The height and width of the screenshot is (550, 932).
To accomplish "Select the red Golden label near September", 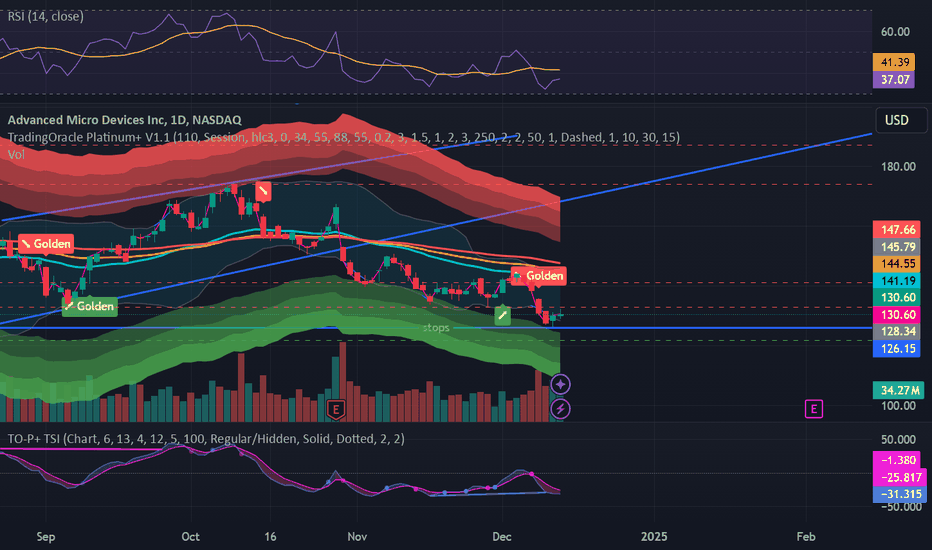I will tap(46, 244).
